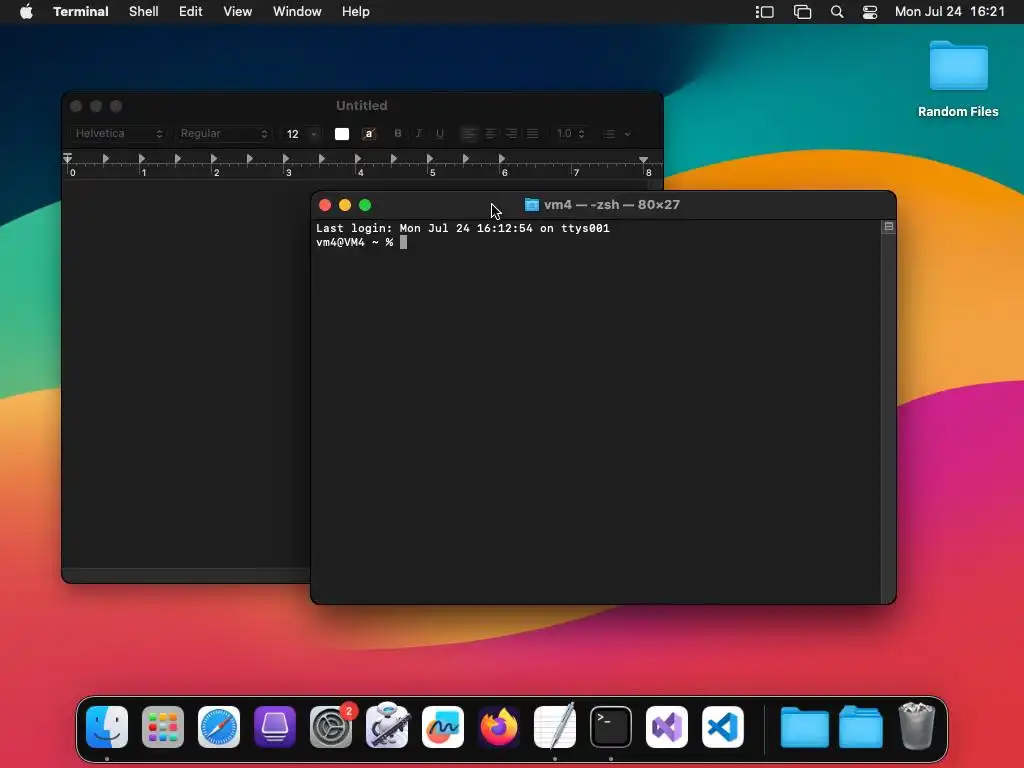Screen dimensions: 1024x768
Task: Open Stage Manager icon in menu bar
Action: 765,12
